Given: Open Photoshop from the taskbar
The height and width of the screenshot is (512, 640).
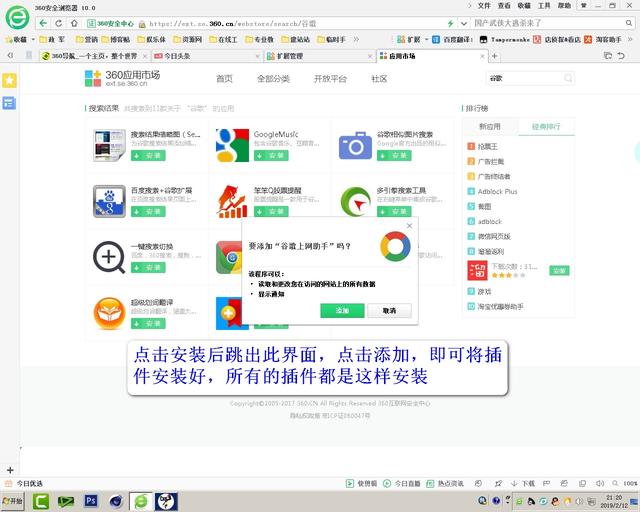Looking at the screenshot, I should pos(91,501).
